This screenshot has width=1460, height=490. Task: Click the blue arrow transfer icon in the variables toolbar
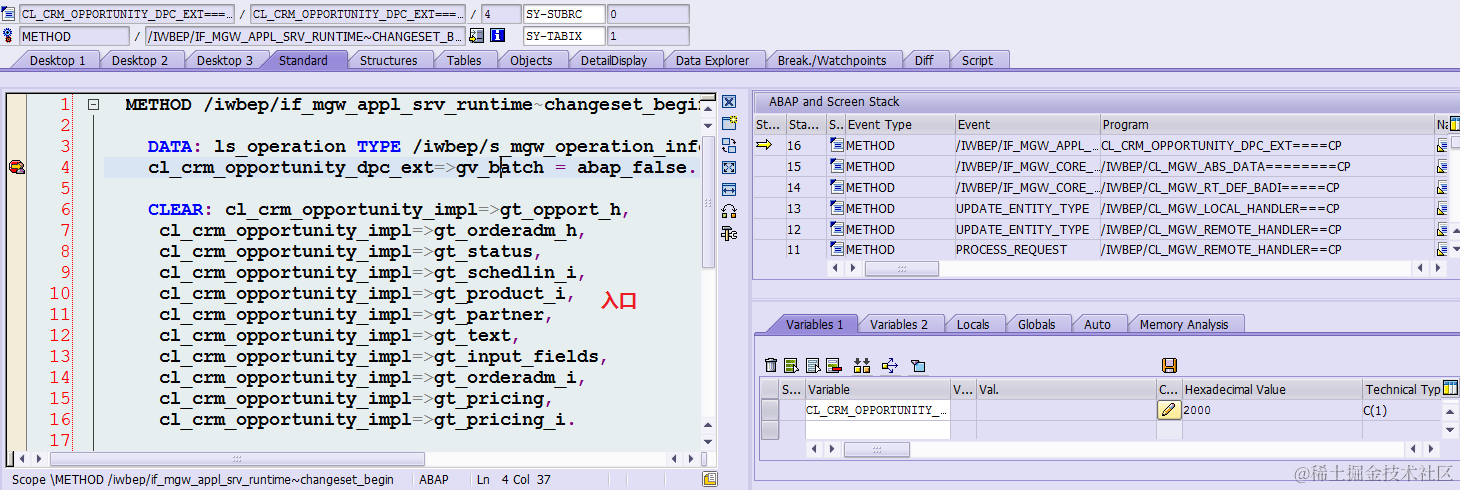(x=890, y=366)
